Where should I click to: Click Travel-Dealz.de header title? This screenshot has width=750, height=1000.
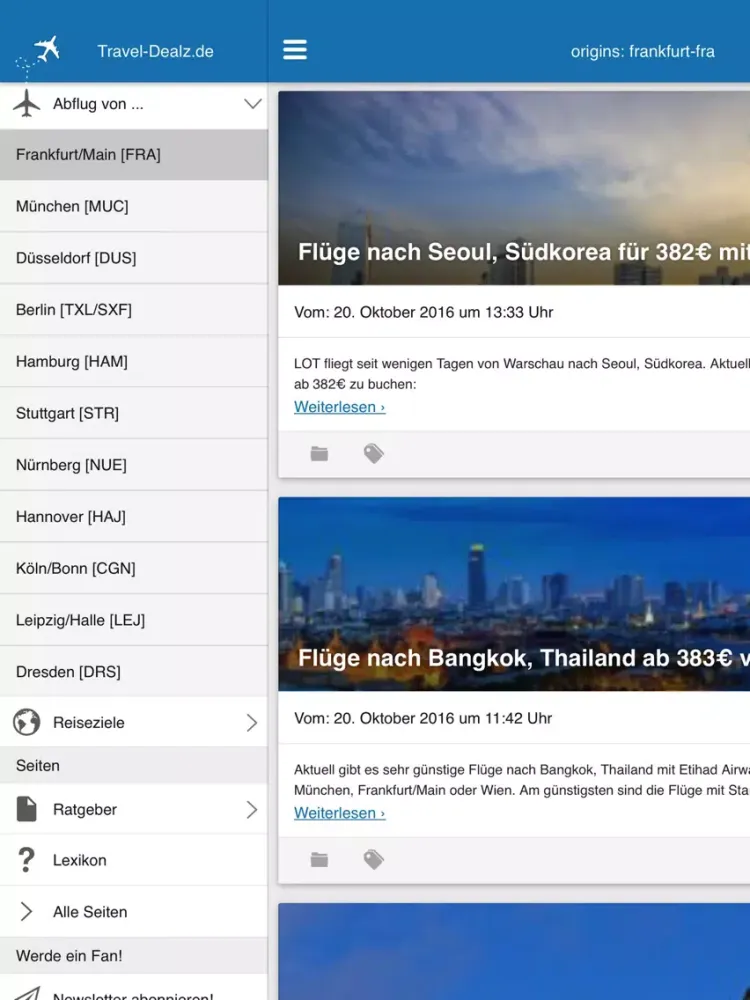pyautogui.click(x=155, y=51)
